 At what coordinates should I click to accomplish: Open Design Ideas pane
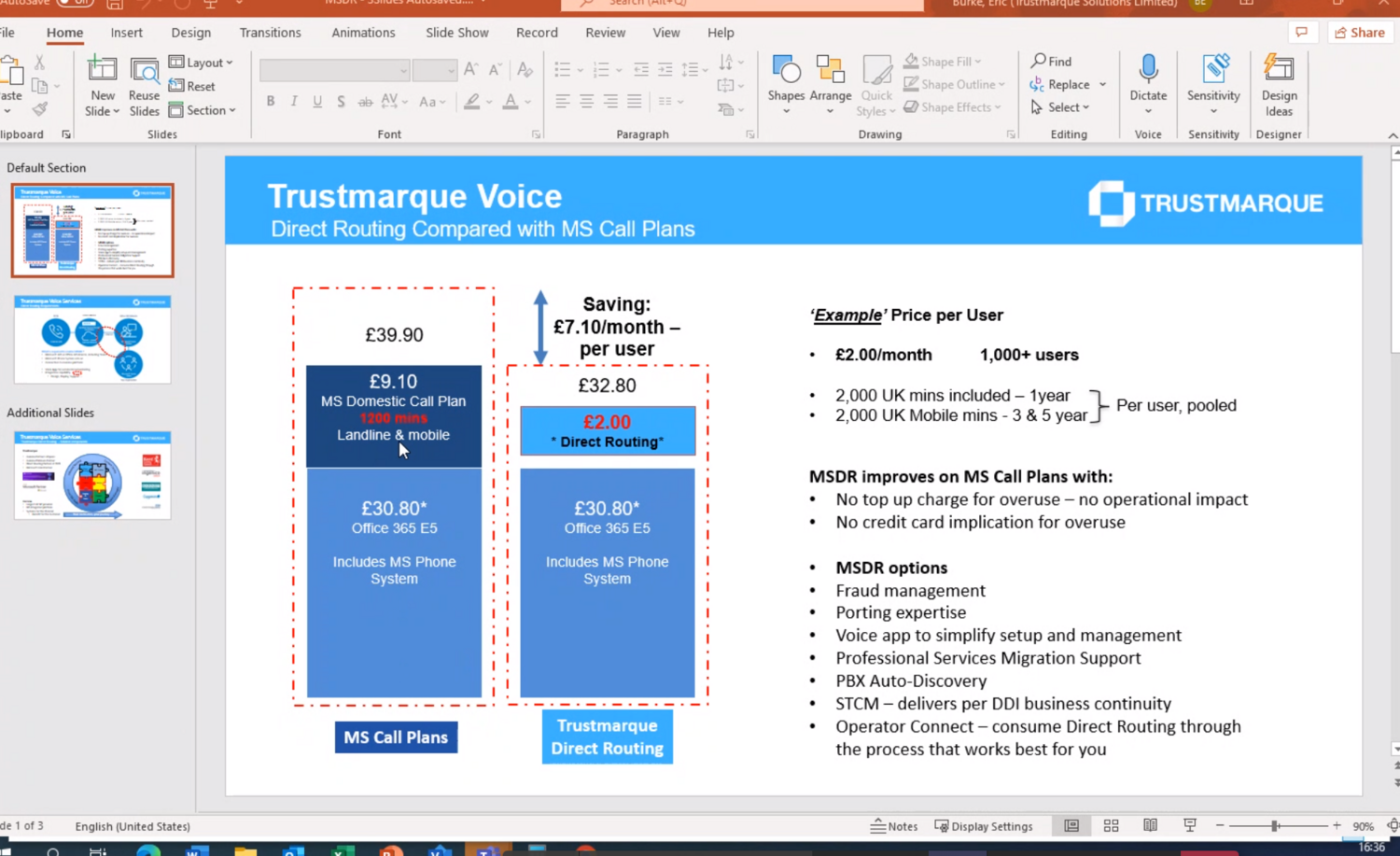tap(1279, 86)
